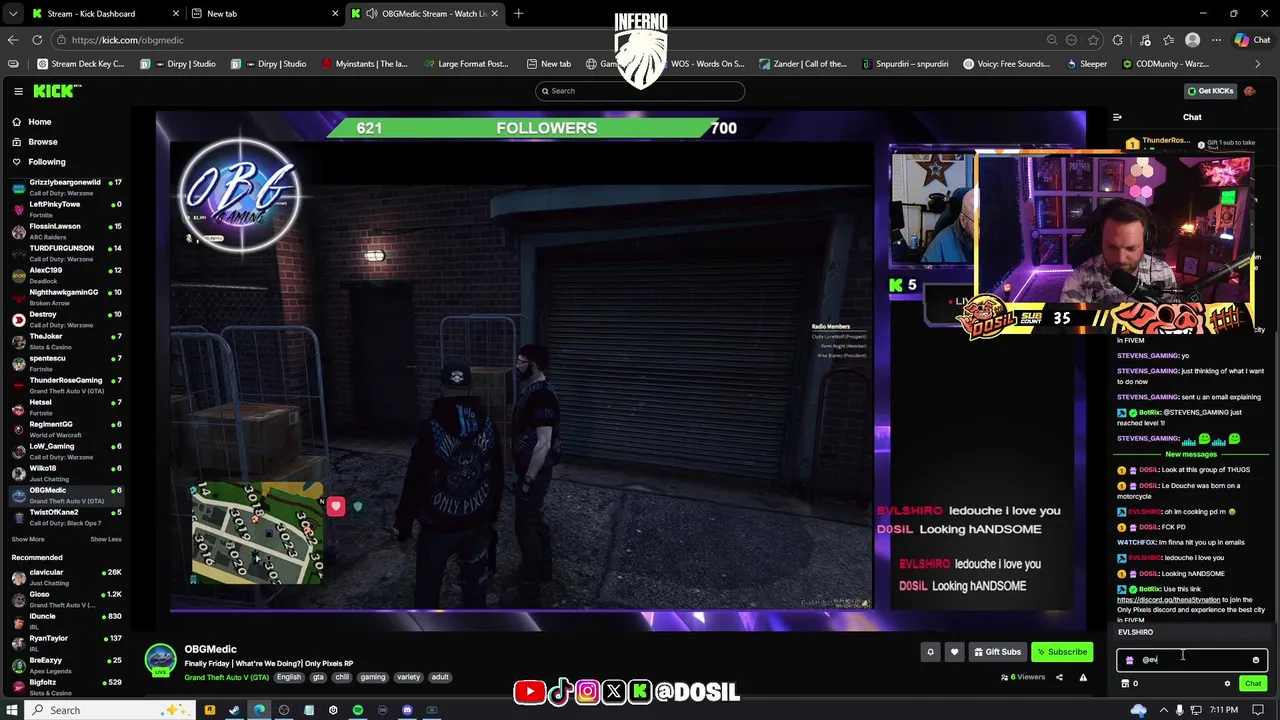The height and width of the screenshot is (720, 1280).
Task: Click Grand Theft Auto V (GTA) category link
Action: 226,677
